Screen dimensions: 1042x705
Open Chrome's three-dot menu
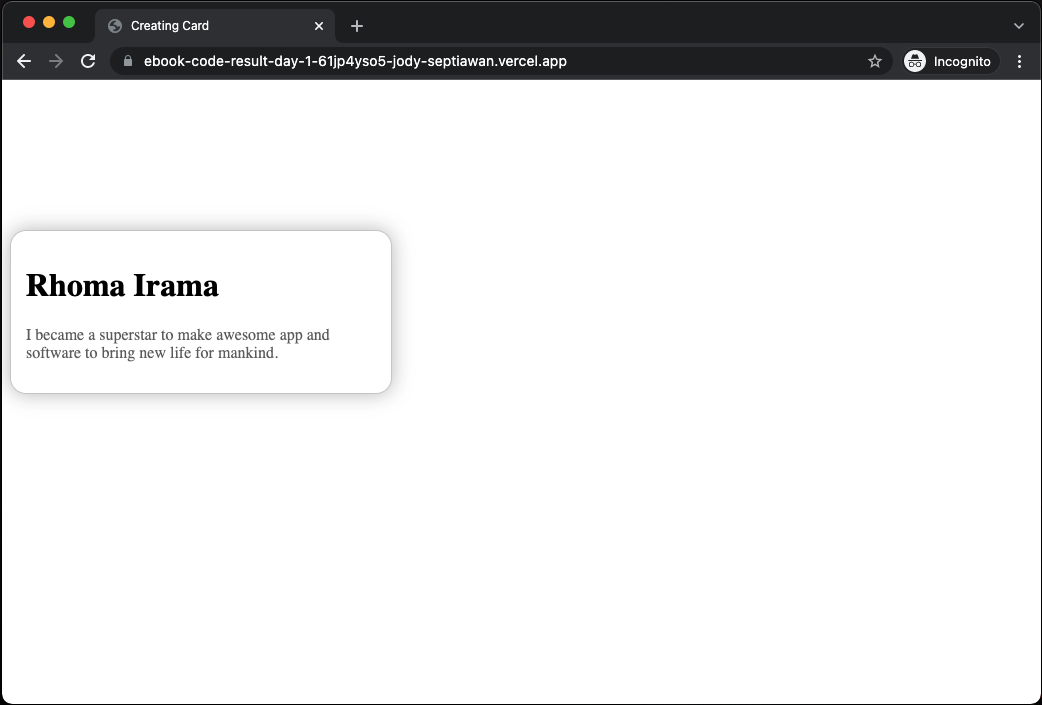click(1019, 61)
